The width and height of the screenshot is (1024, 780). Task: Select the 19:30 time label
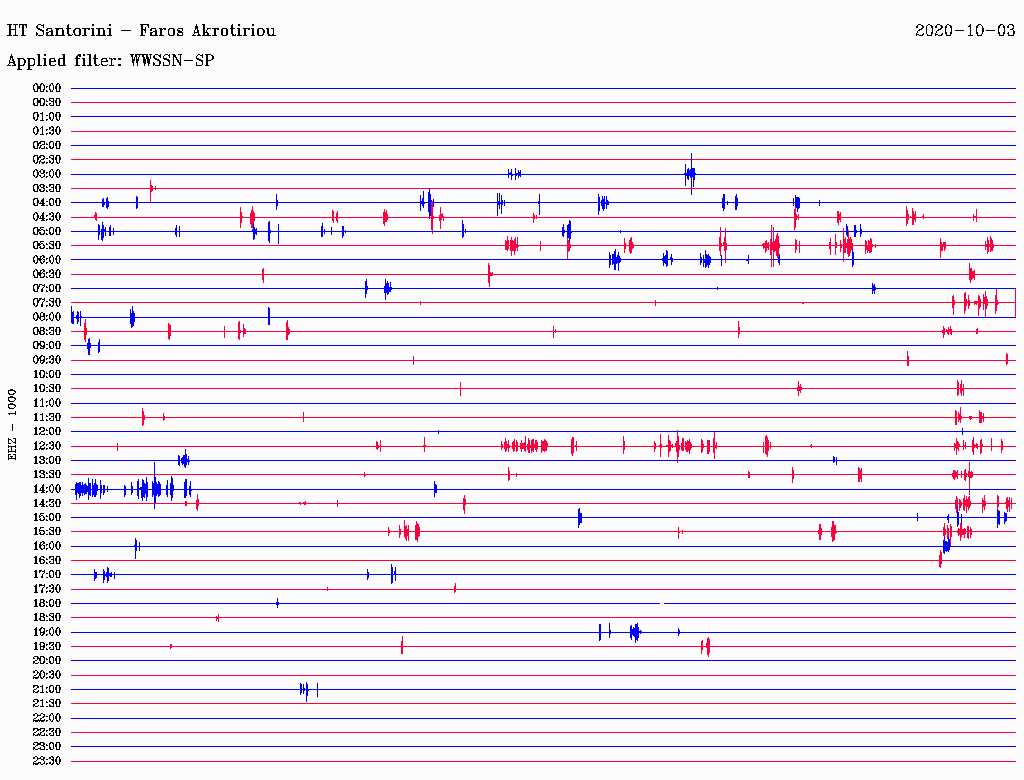click(x=46, y=647)
